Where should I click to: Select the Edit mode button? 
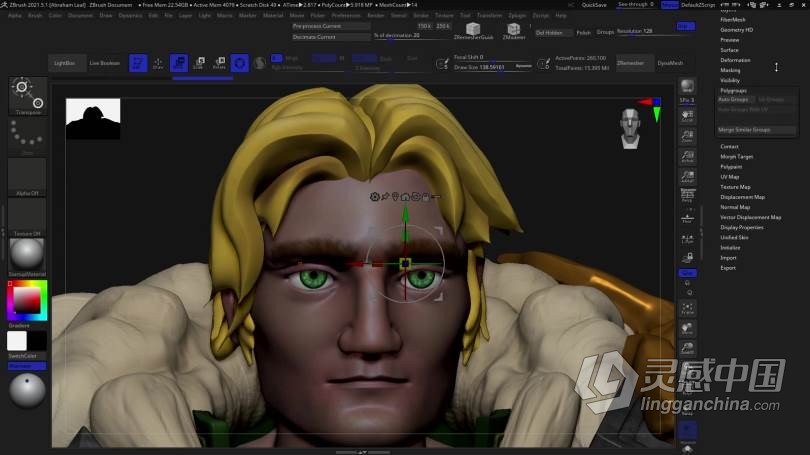coord(138,63)
